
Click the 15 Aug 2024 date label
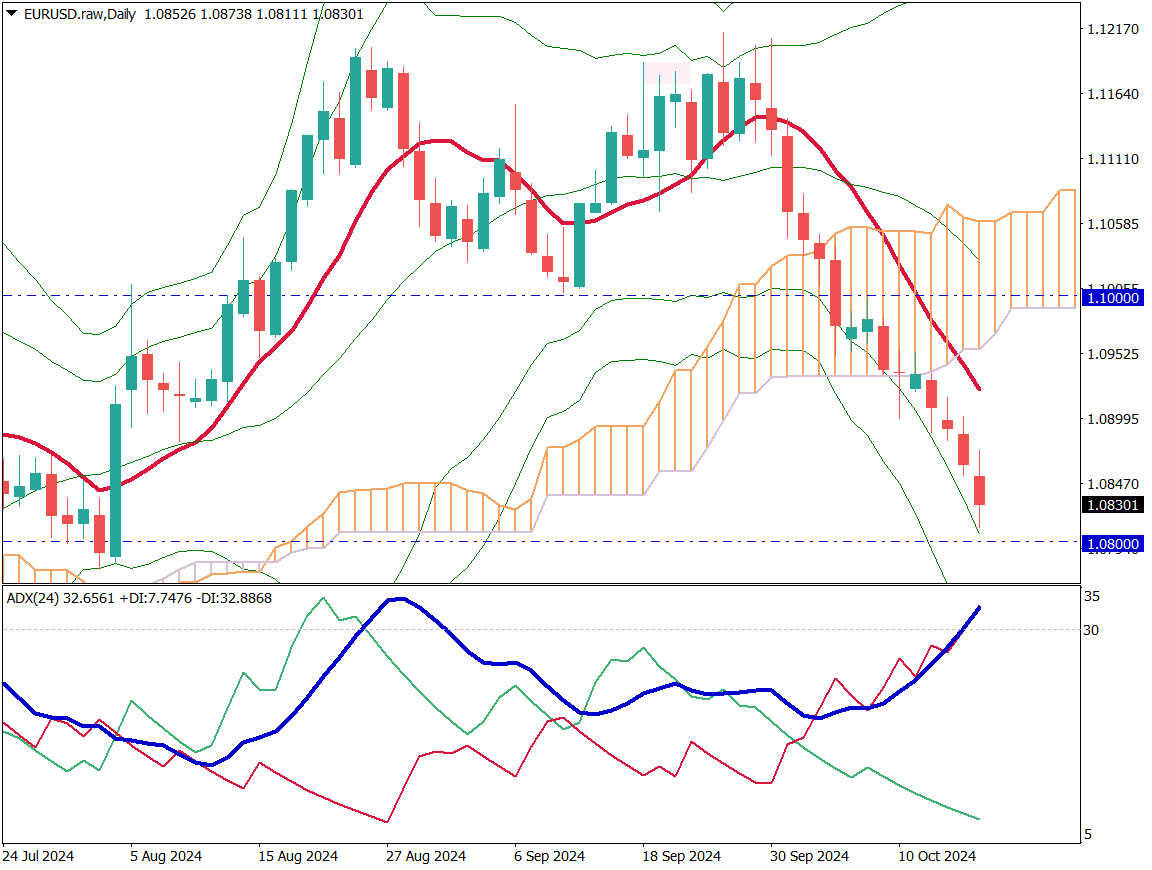pyautogui.click(x=297, y=856)
